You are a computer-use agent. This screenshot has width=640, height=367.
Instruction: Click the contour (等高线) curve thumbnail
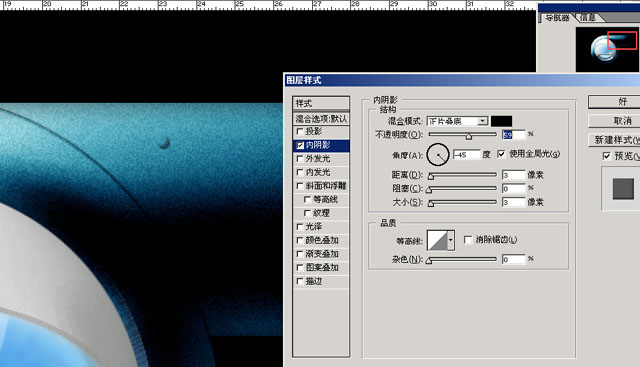point(437,240)
